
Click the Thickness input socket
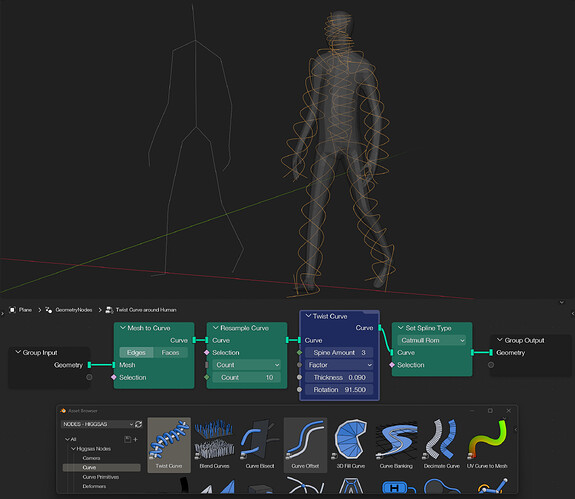pyautogui.click(x=300, y=377)
